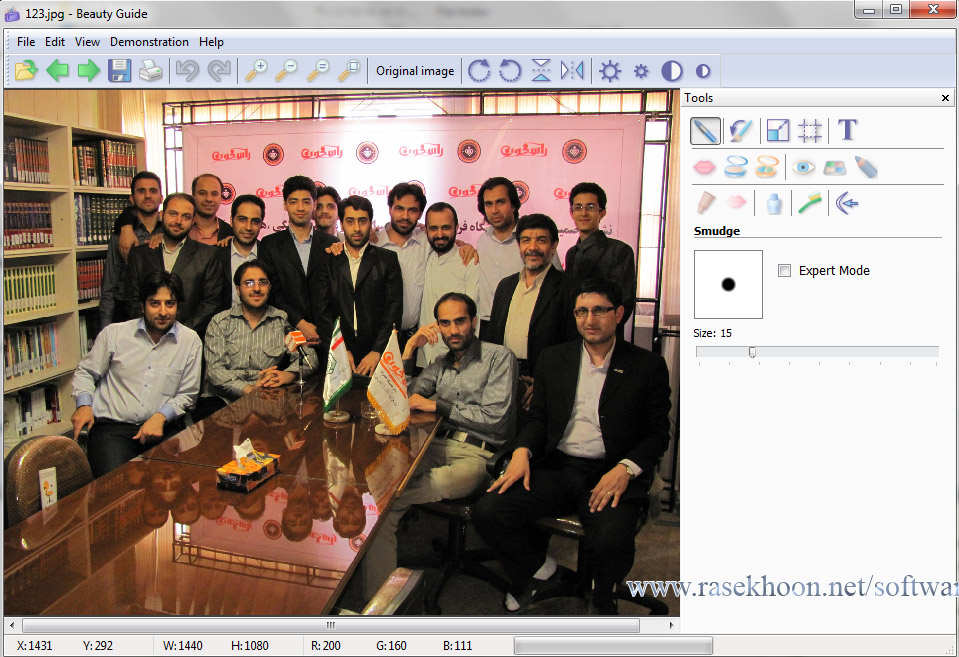The height and width of the screenshot is (657, 959).
Task: Redo the edit in the toolbar
Action: 218,70
